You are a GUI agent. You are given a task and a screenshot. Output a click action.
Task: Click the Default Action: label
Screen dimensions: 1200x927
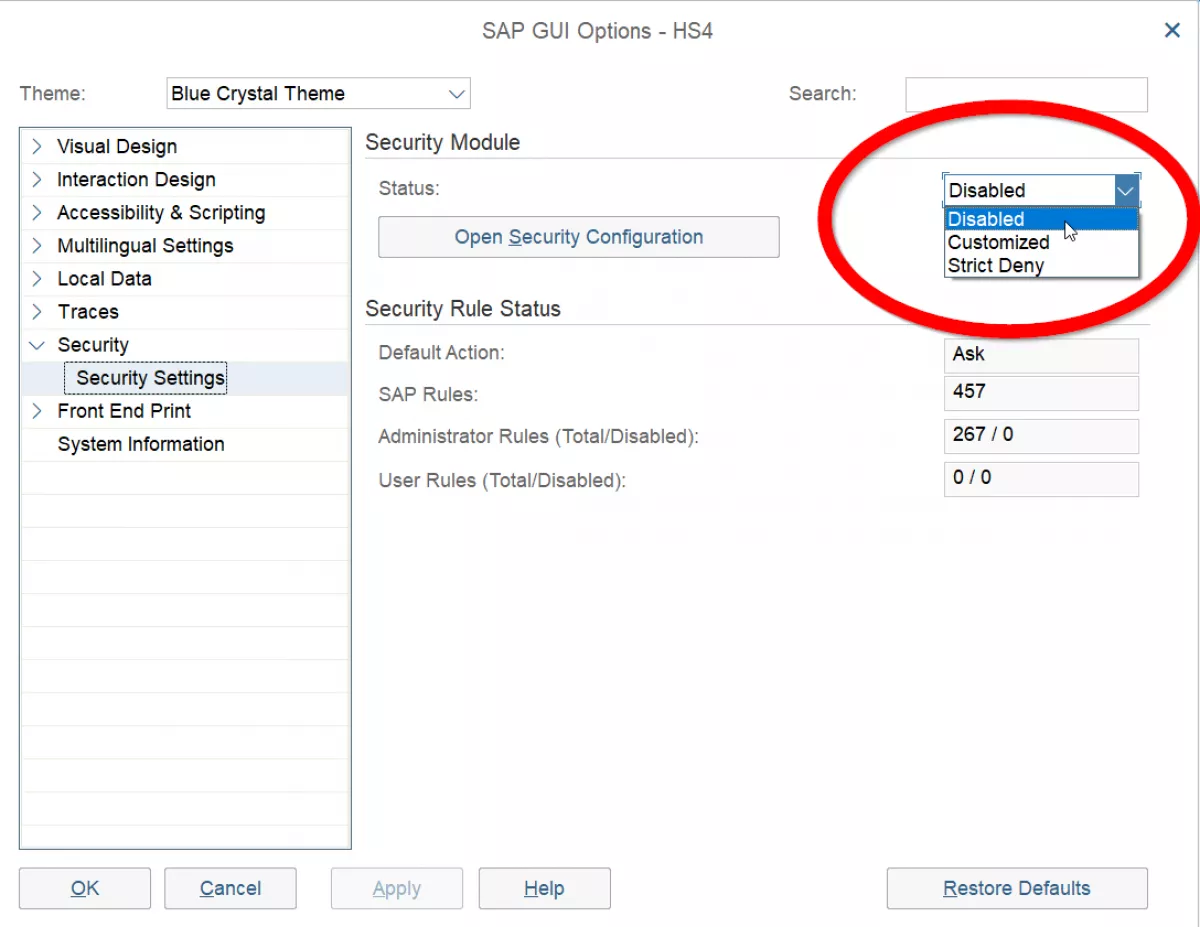click(x=442, y=353)
